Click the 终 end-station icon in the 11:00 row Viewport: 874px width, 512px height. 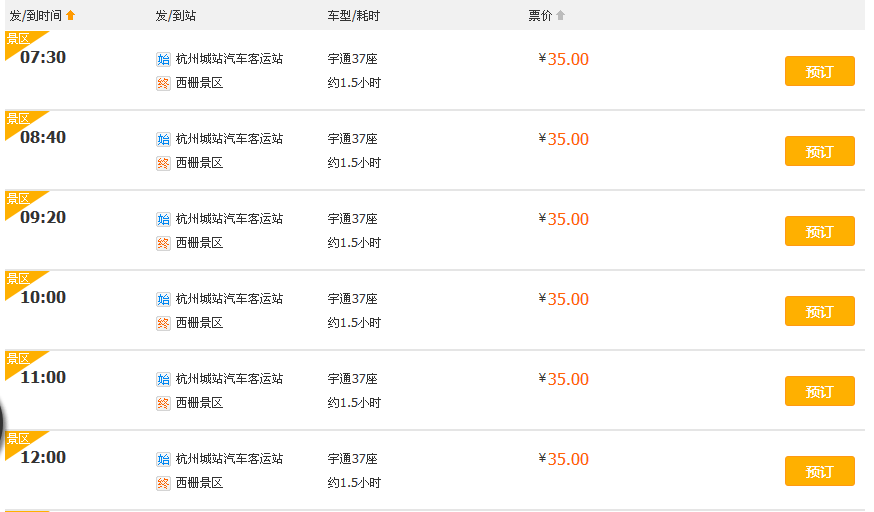tap(163, 403)
